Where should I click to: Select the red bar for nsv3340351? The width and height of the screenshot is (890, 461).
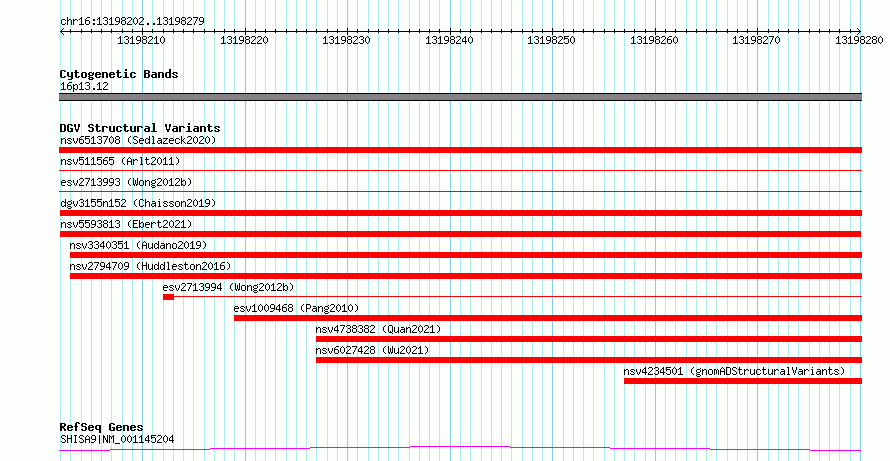[x=465, y=255]
